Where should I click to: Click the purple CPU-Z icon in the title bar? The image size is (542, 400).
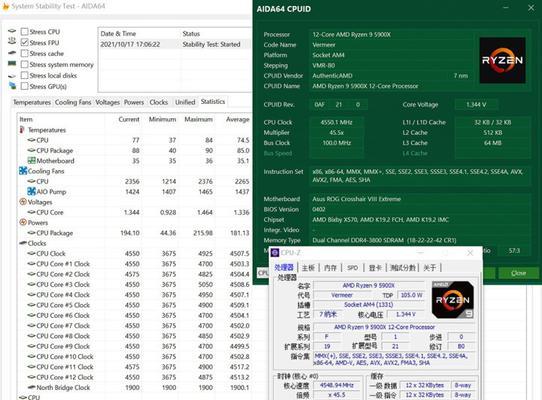point(275,253)
